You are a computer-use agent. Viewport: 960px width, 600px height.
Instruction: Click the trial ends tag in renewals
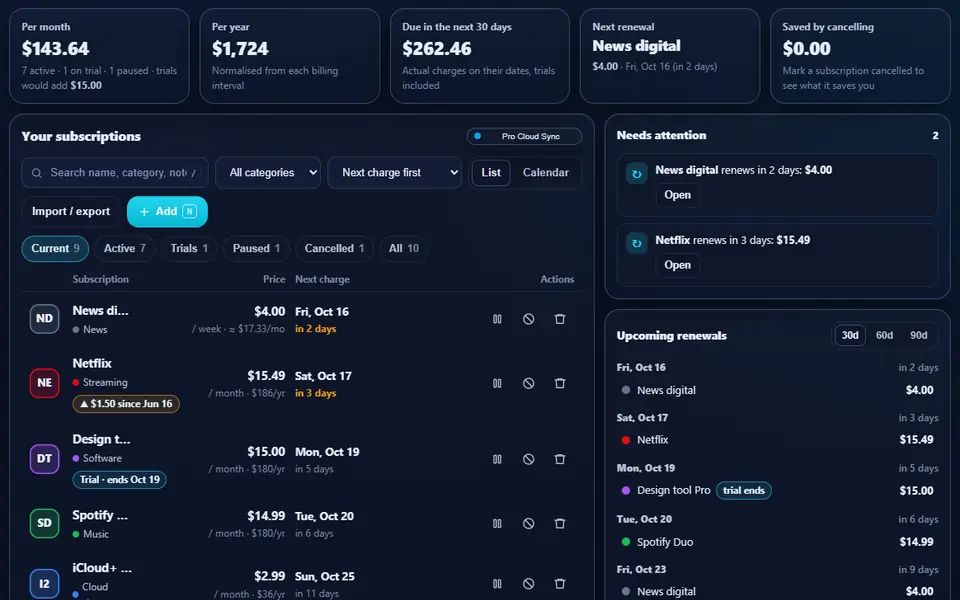744,491
